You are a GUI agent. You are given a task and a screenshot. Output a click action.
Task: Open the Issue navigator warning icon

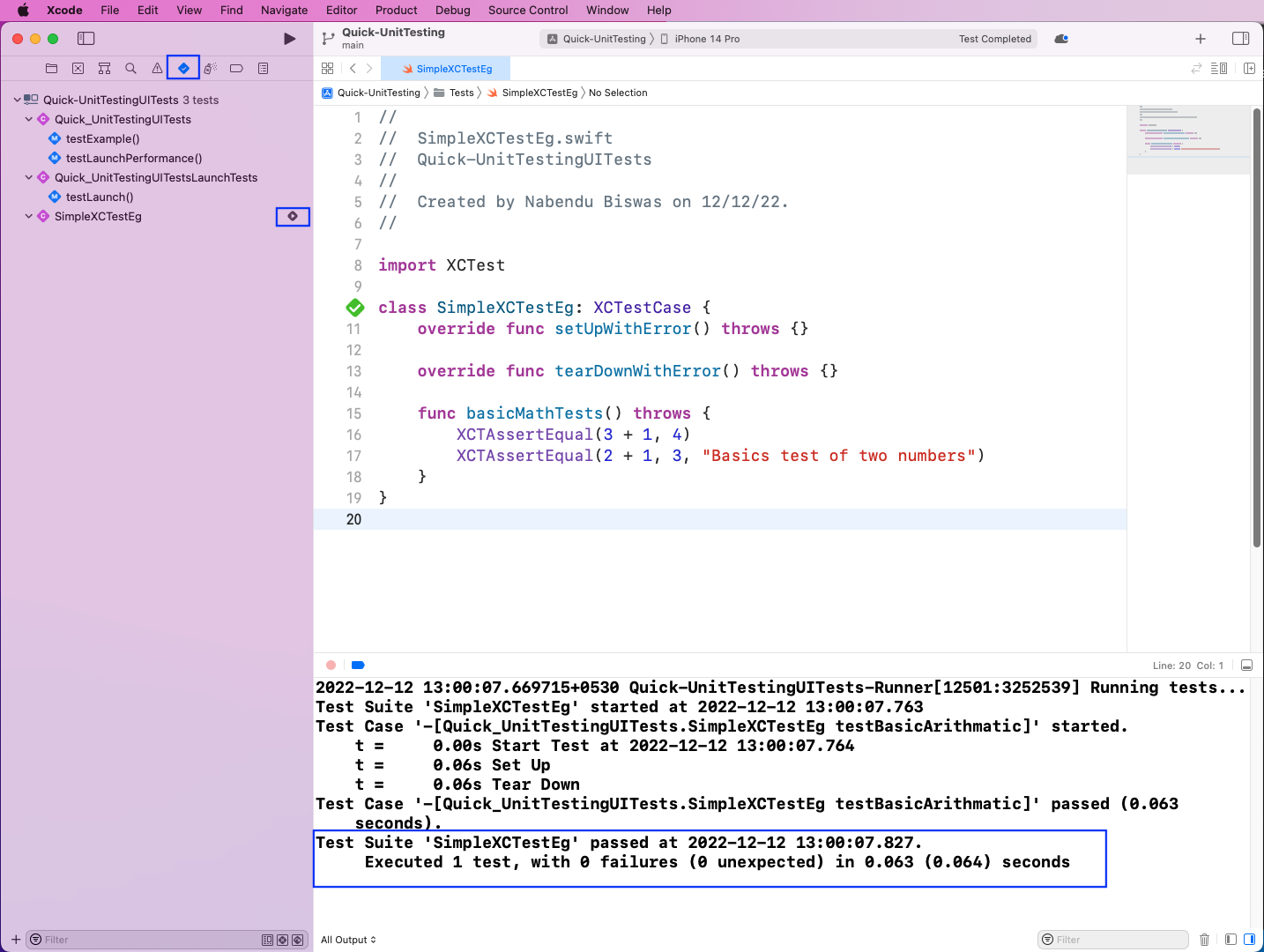click(x=157, y=68)
